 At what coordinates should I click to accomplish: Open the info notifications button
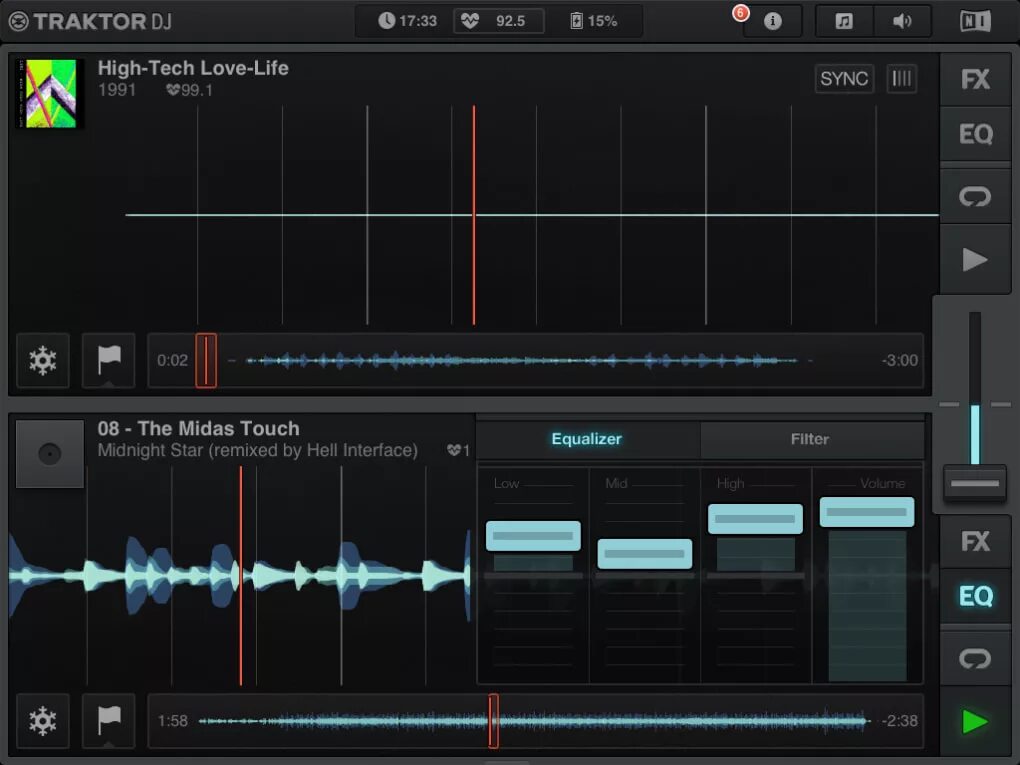coord(772,21)
